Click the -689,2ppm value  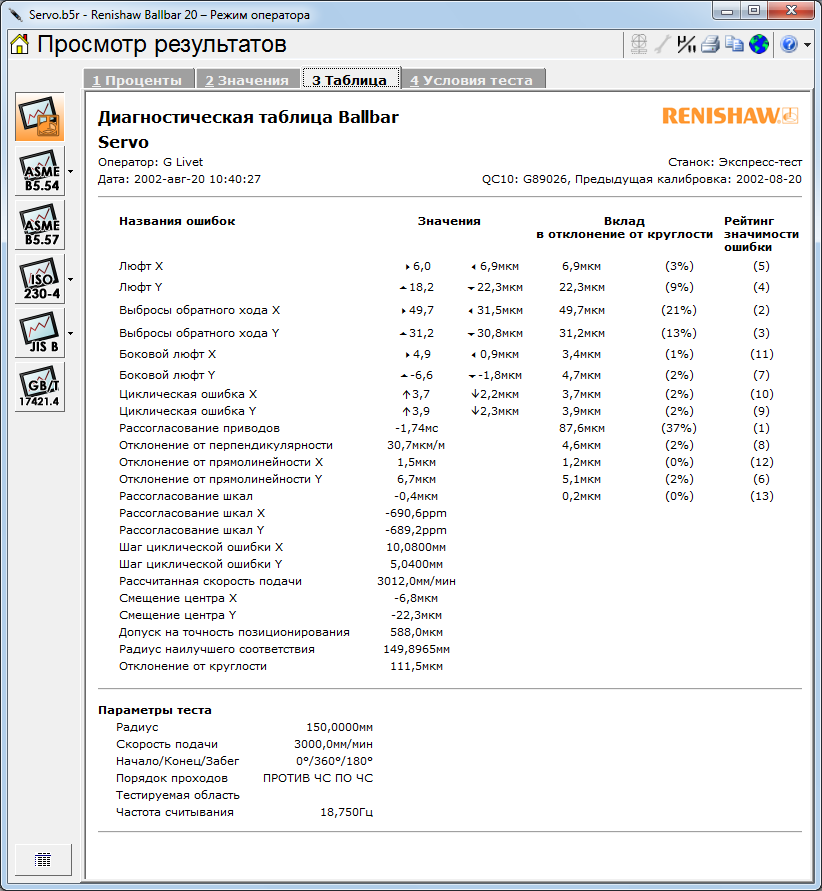(x=416, y=530)
